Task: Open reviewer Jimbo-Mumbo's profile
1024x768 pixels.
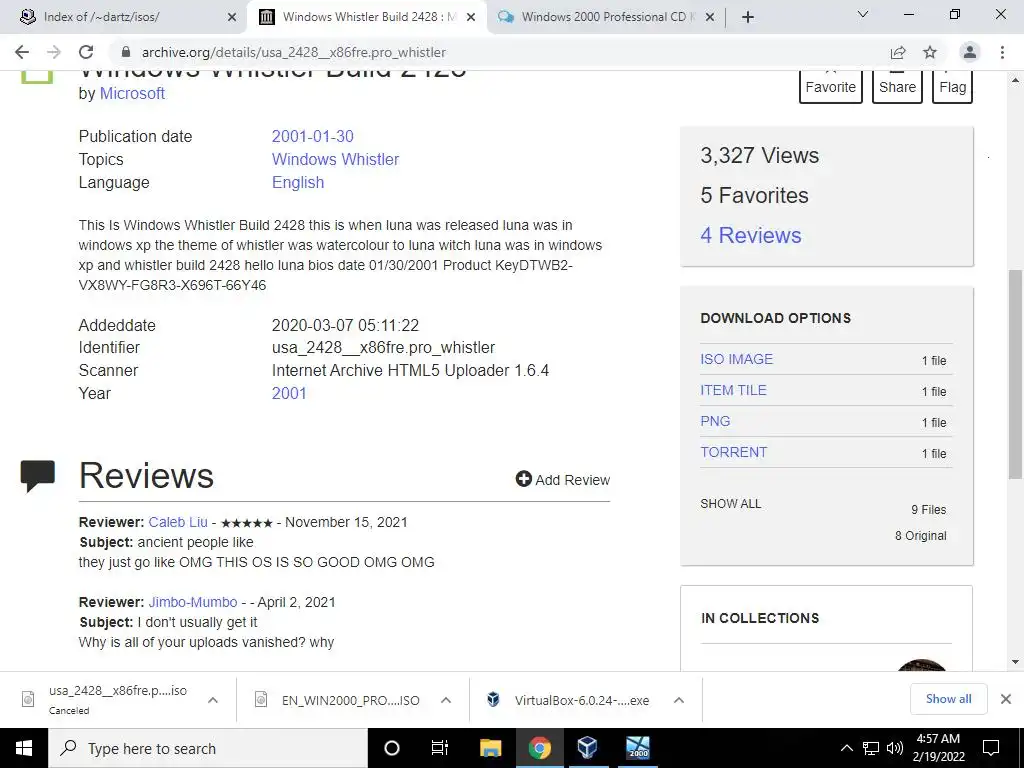Action: (x=193, y=602)
